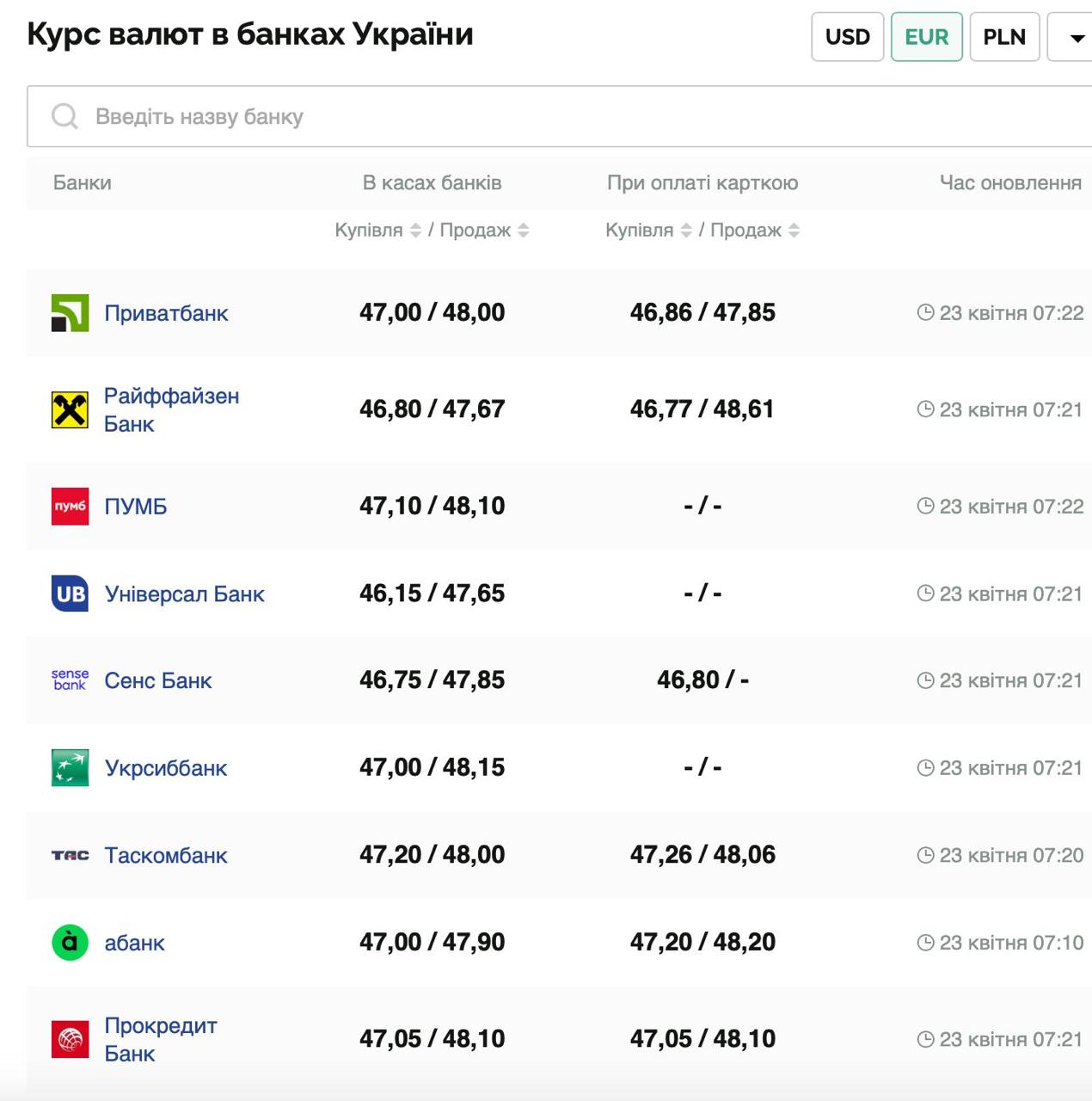
Task: Click the Privatbank logo icon
Action: [x=70, y=313]
